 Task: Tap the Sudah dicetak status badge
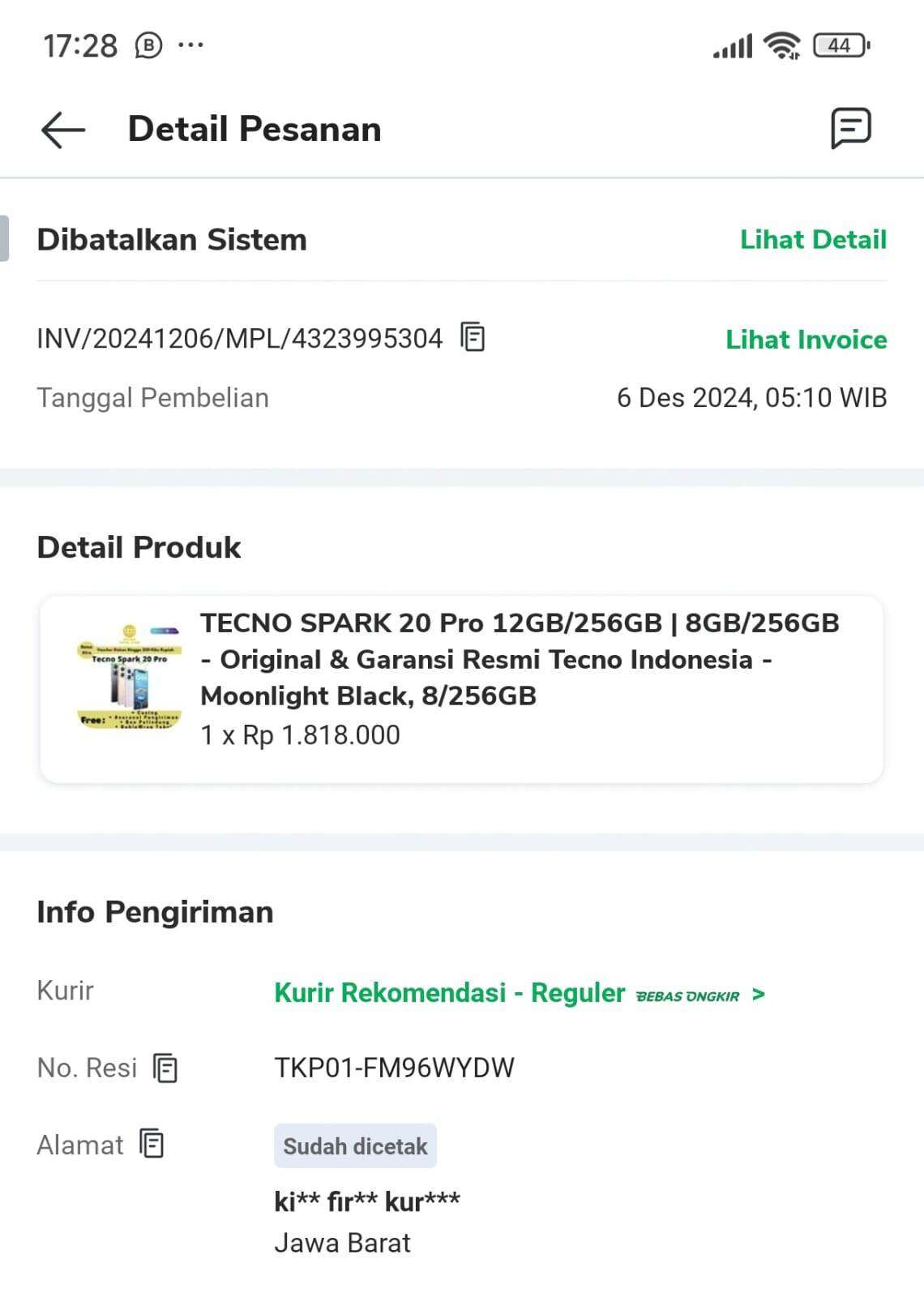355,1146
